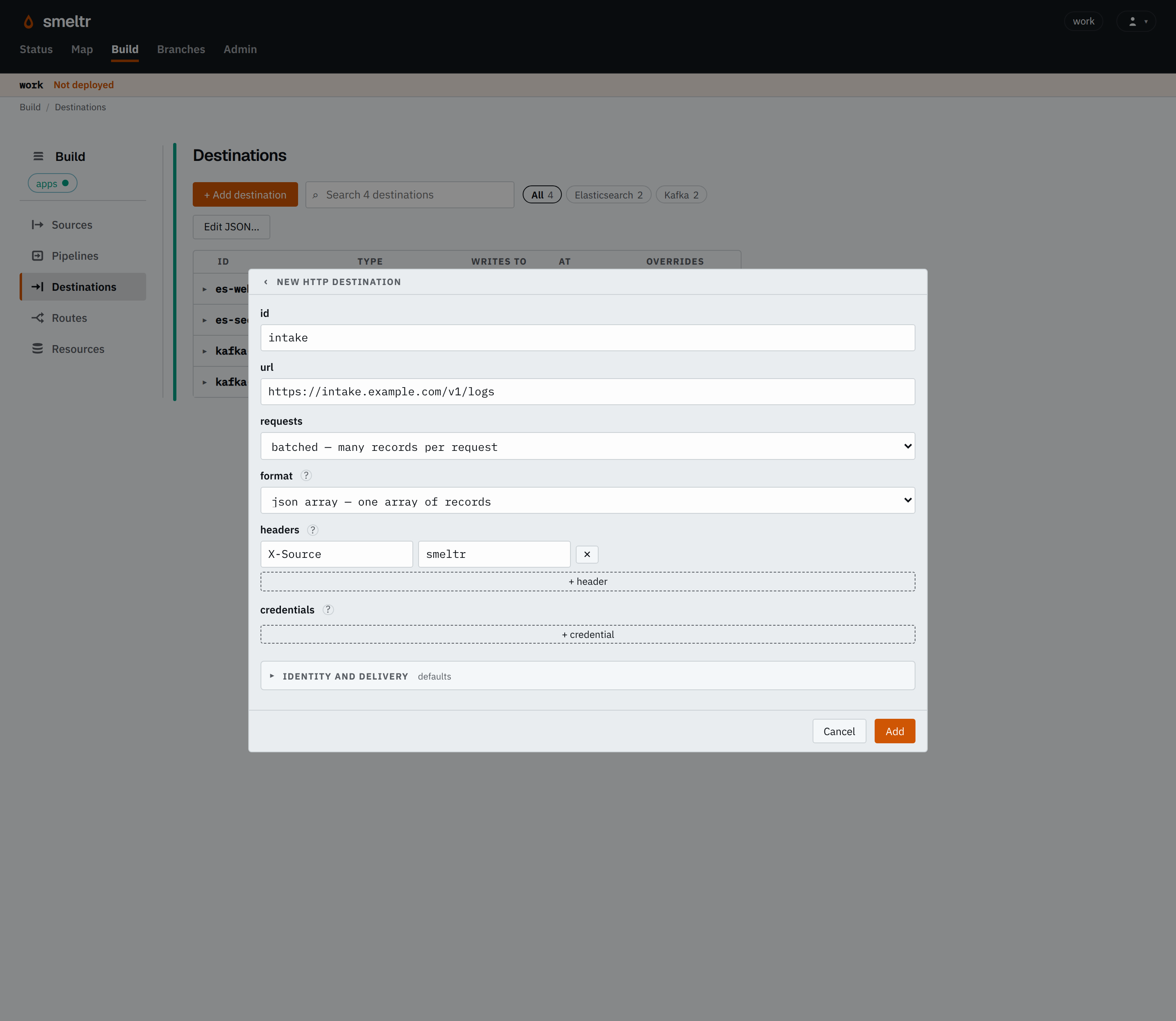Open Pipelines in the sidebar

point(83,256)
